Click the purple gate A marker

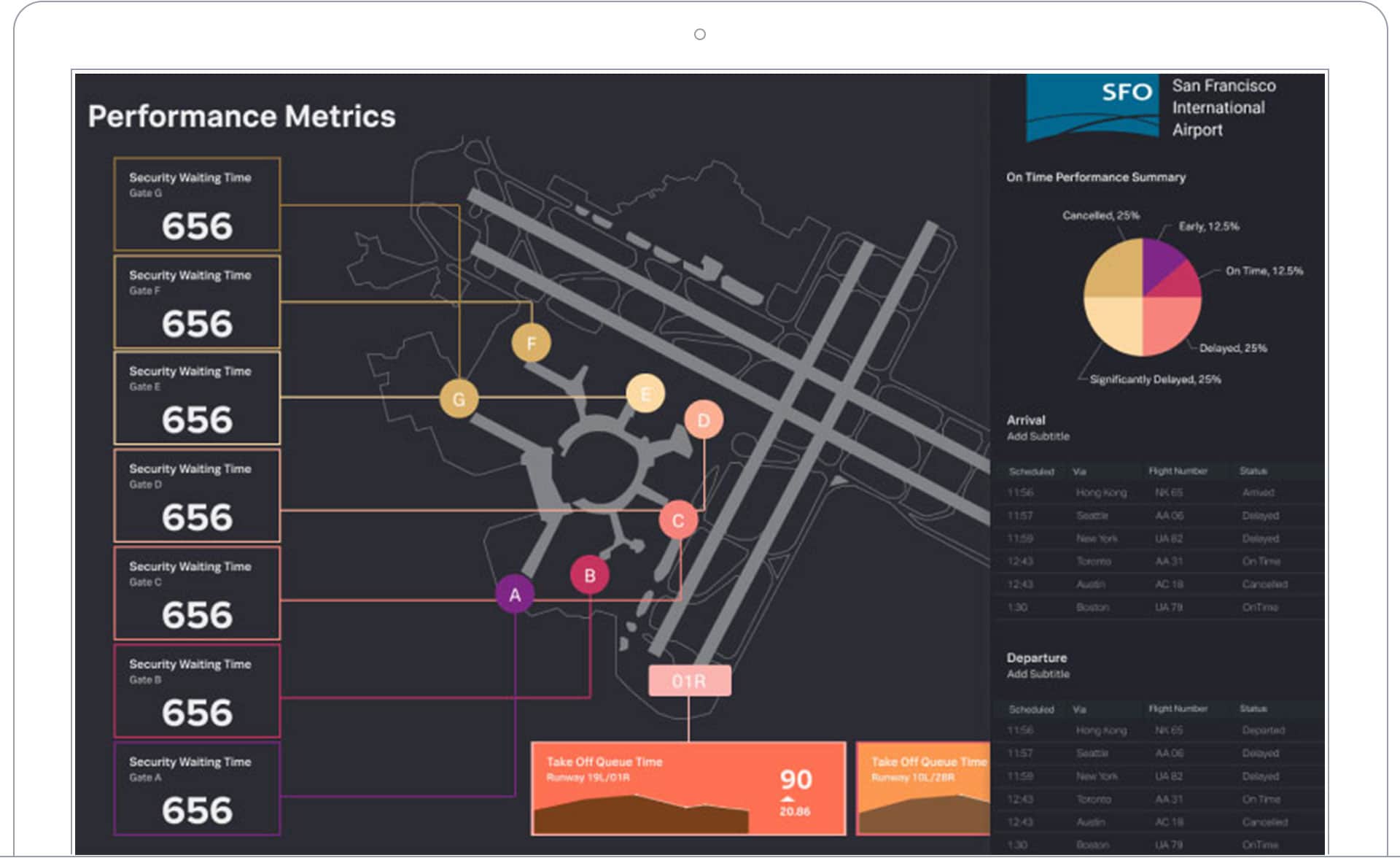[514, 595]
